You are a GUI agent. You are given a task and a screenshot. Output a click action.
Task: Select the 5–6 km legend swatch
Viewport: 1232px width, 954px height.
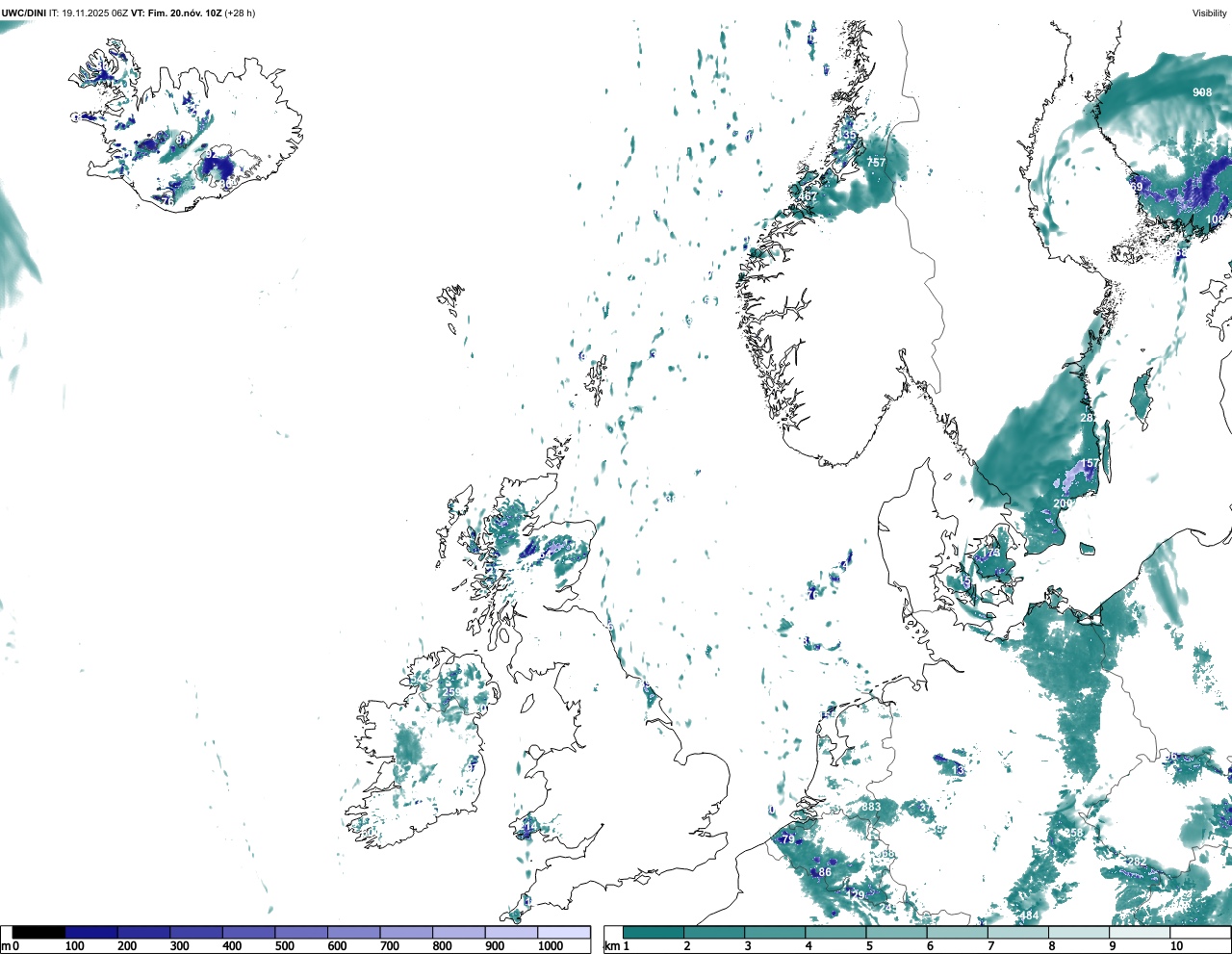[897, 932]
